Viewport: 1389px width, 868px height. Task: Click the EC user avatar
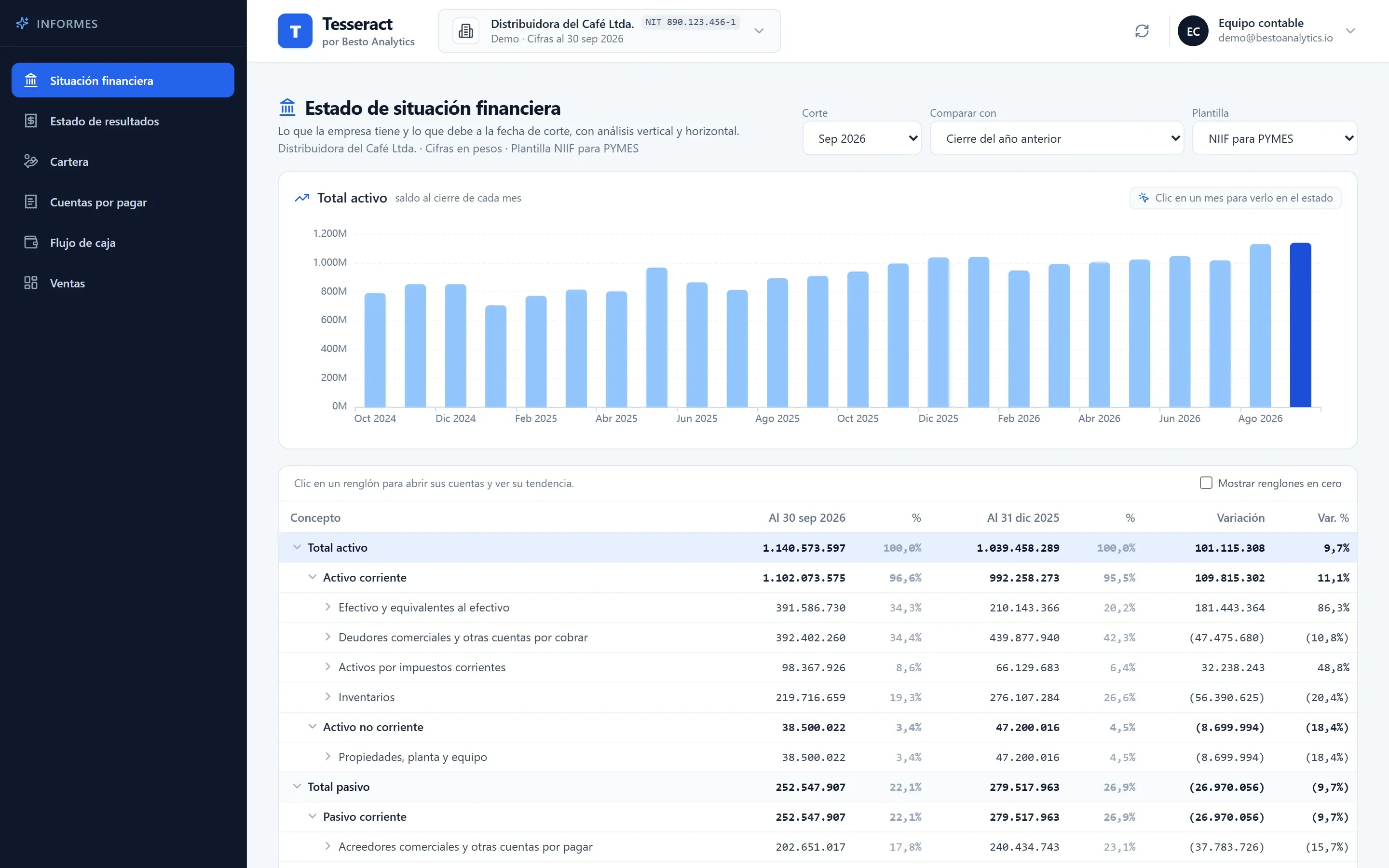[x=1193, y=31]
